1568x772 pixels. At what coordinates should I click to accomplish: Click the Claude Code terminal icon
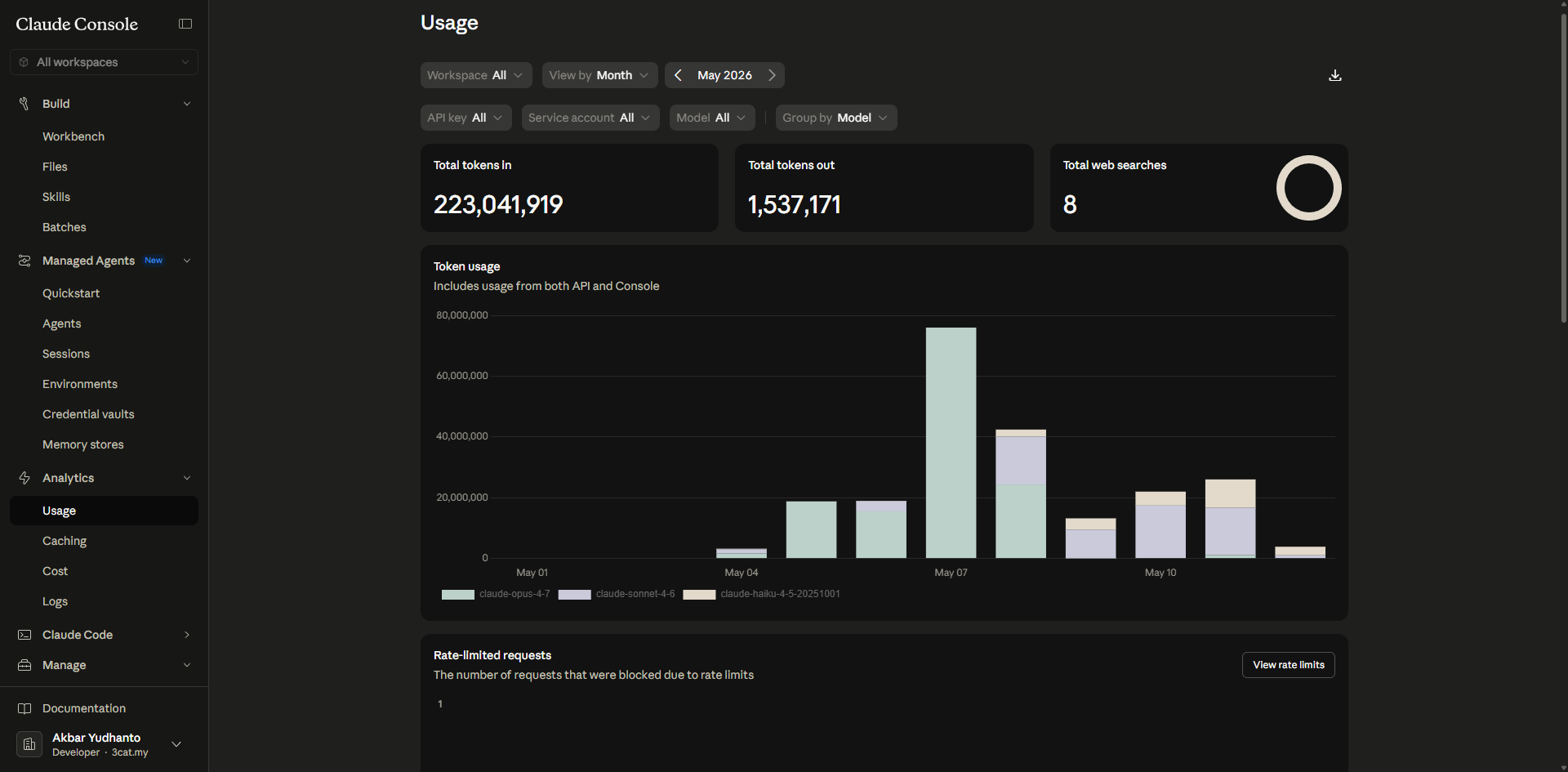pos(24,635)
